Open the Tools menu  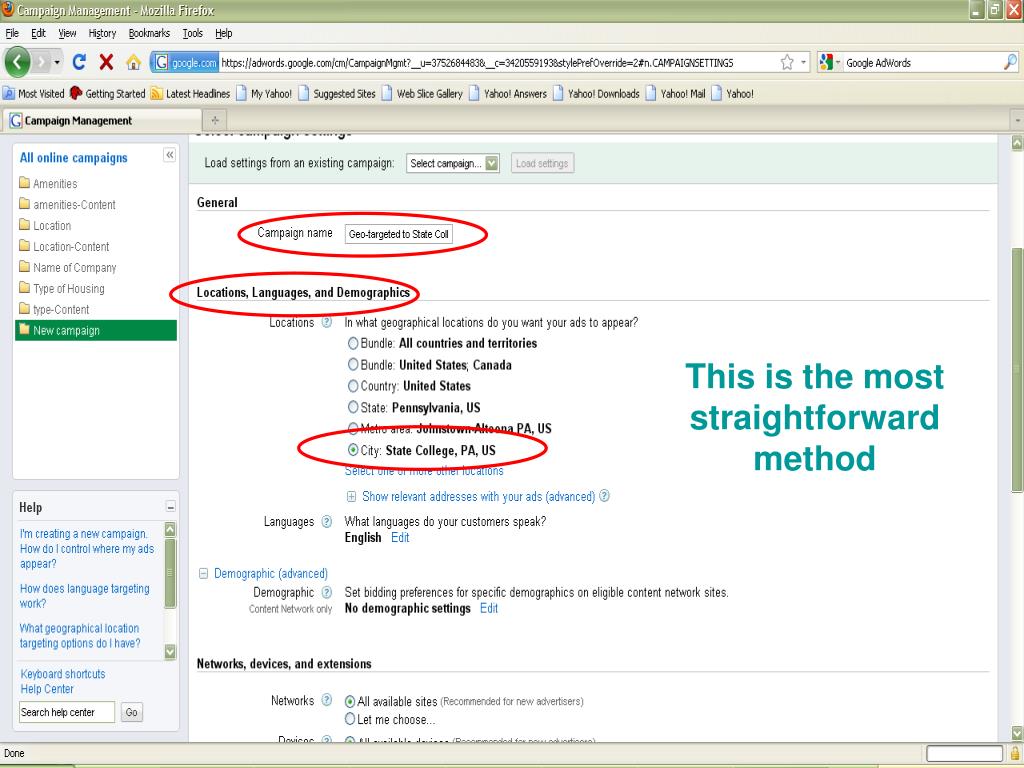193,33
